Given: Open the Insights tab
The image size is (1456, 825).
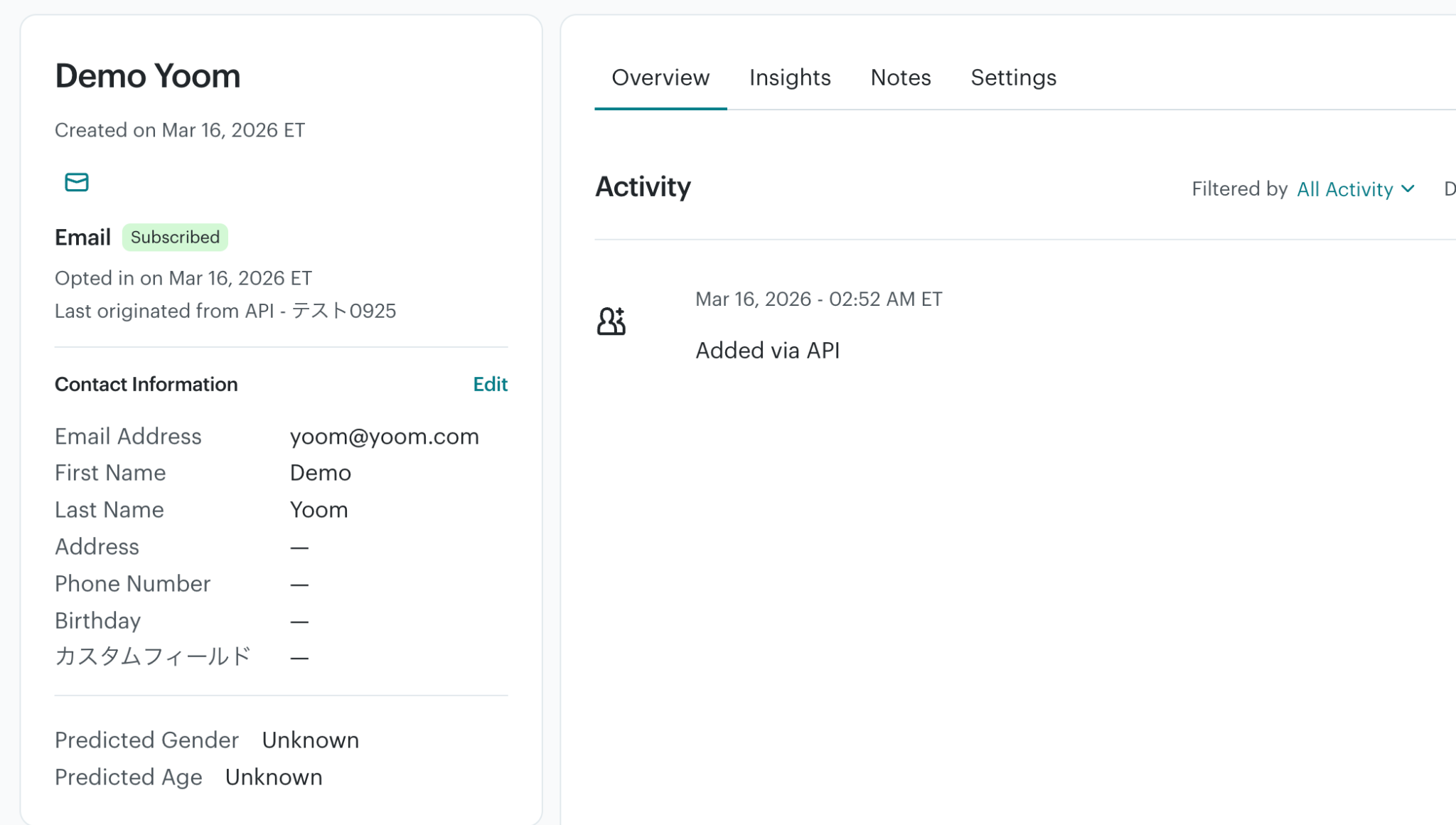Looking at the screenshot, I should (790, 78).
